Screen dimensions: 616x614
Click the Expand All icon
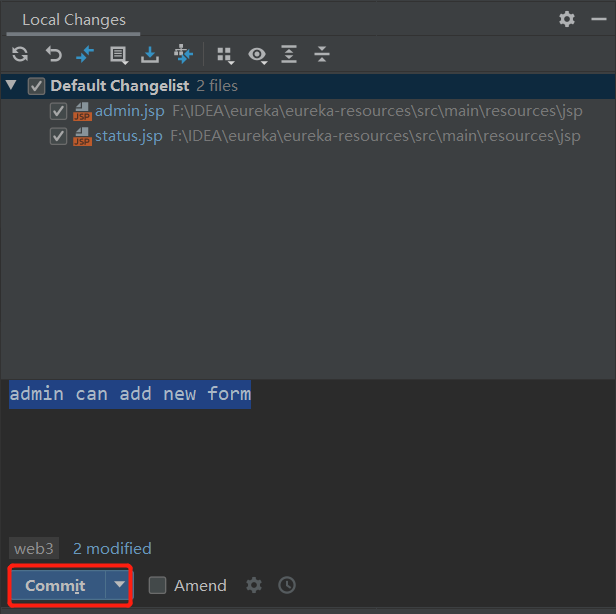[289, 54]
